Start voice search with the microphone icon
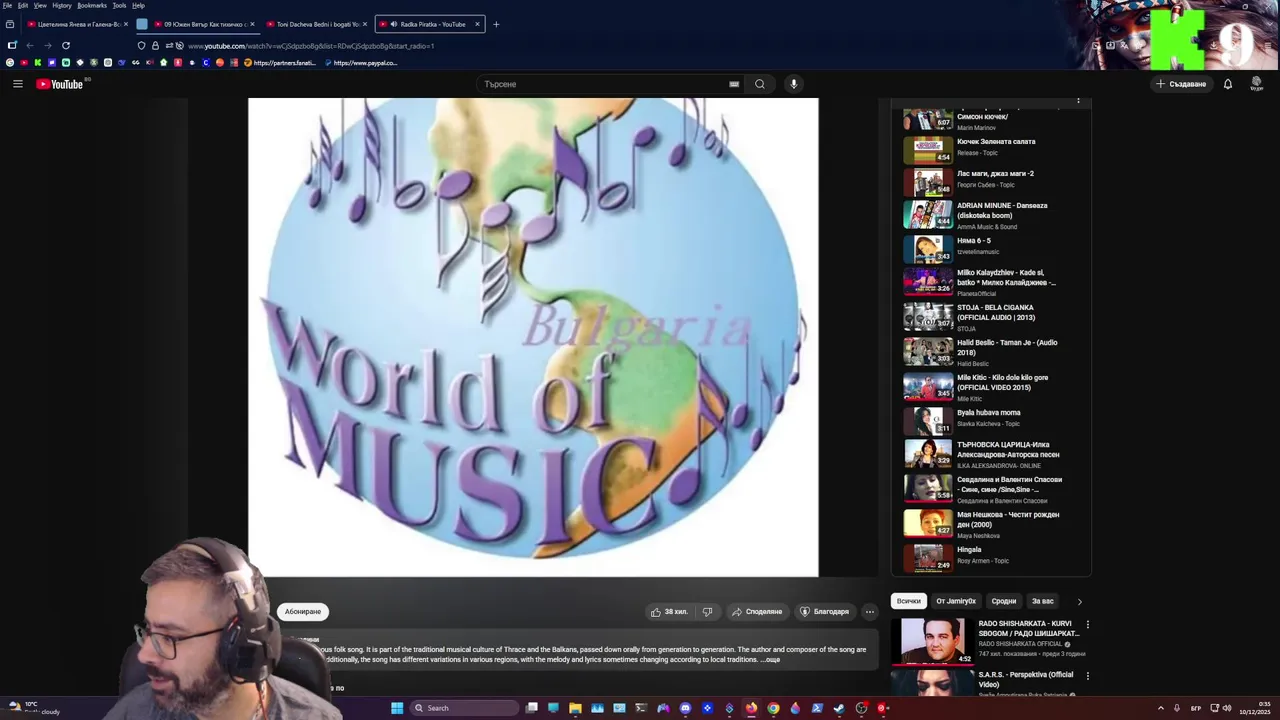 [794, 84]
